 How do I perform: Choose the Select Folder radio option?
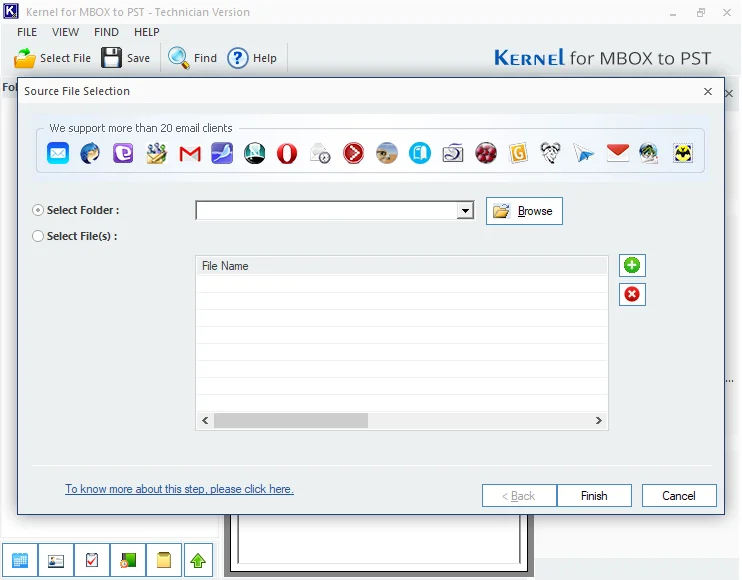(x=39, y=210)
